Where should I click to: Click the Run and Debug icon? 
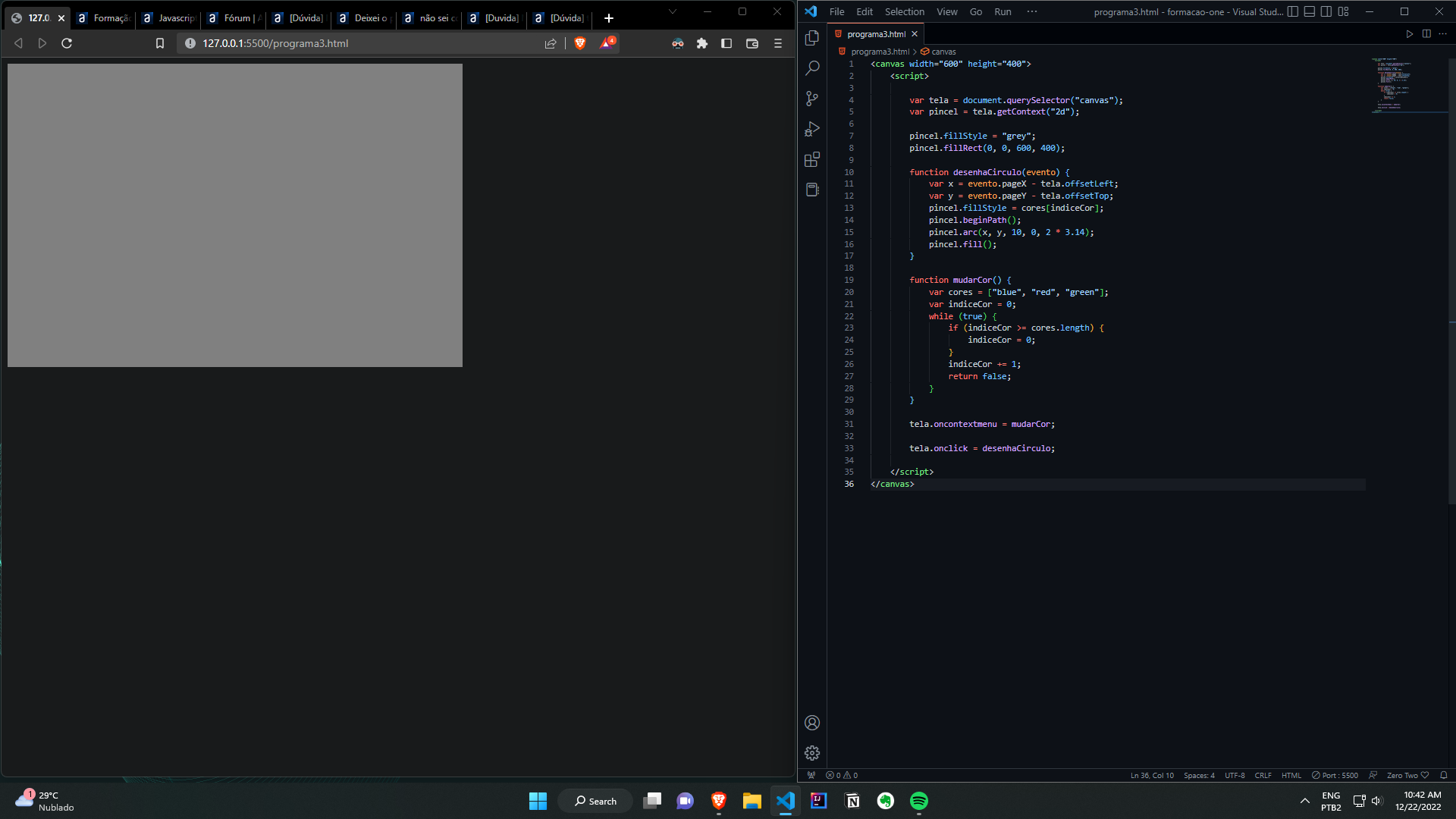pyautogui.click(x=812, y=128)
